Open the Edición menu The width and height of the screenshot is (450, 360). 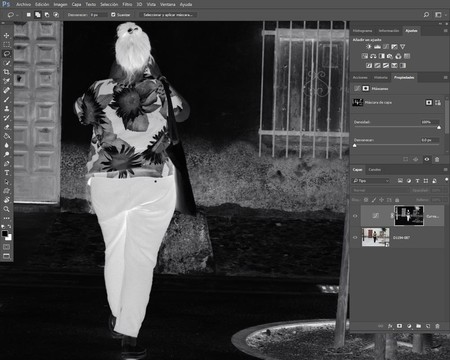(42, 4)
